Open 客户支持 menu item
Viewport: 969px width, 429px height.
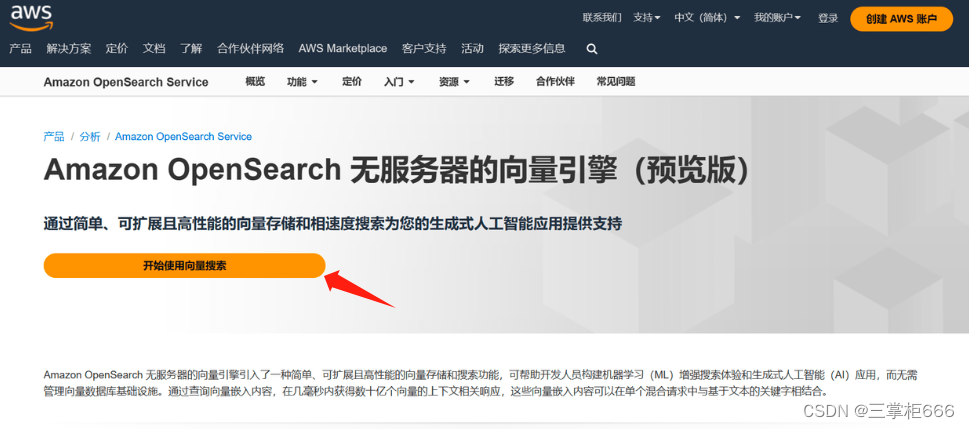click(424, 48)
